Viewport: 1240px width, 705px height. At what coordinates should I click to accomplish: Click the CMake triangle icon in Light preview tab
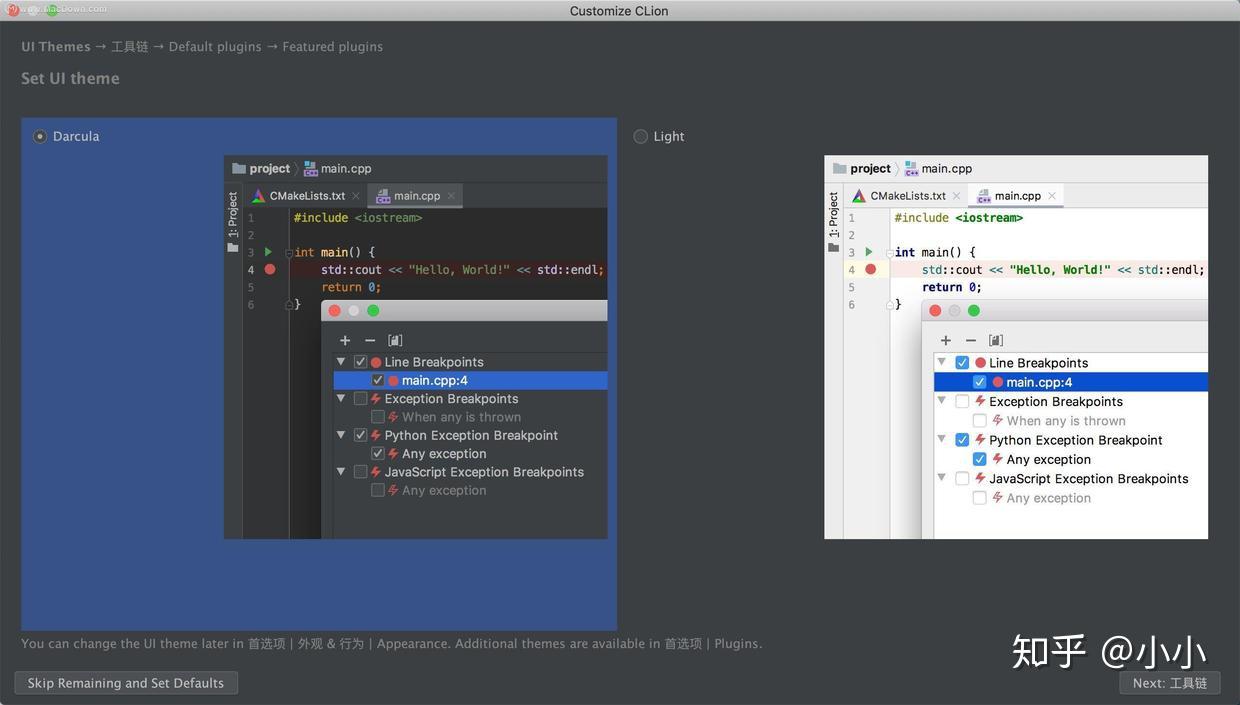[859, 196]
